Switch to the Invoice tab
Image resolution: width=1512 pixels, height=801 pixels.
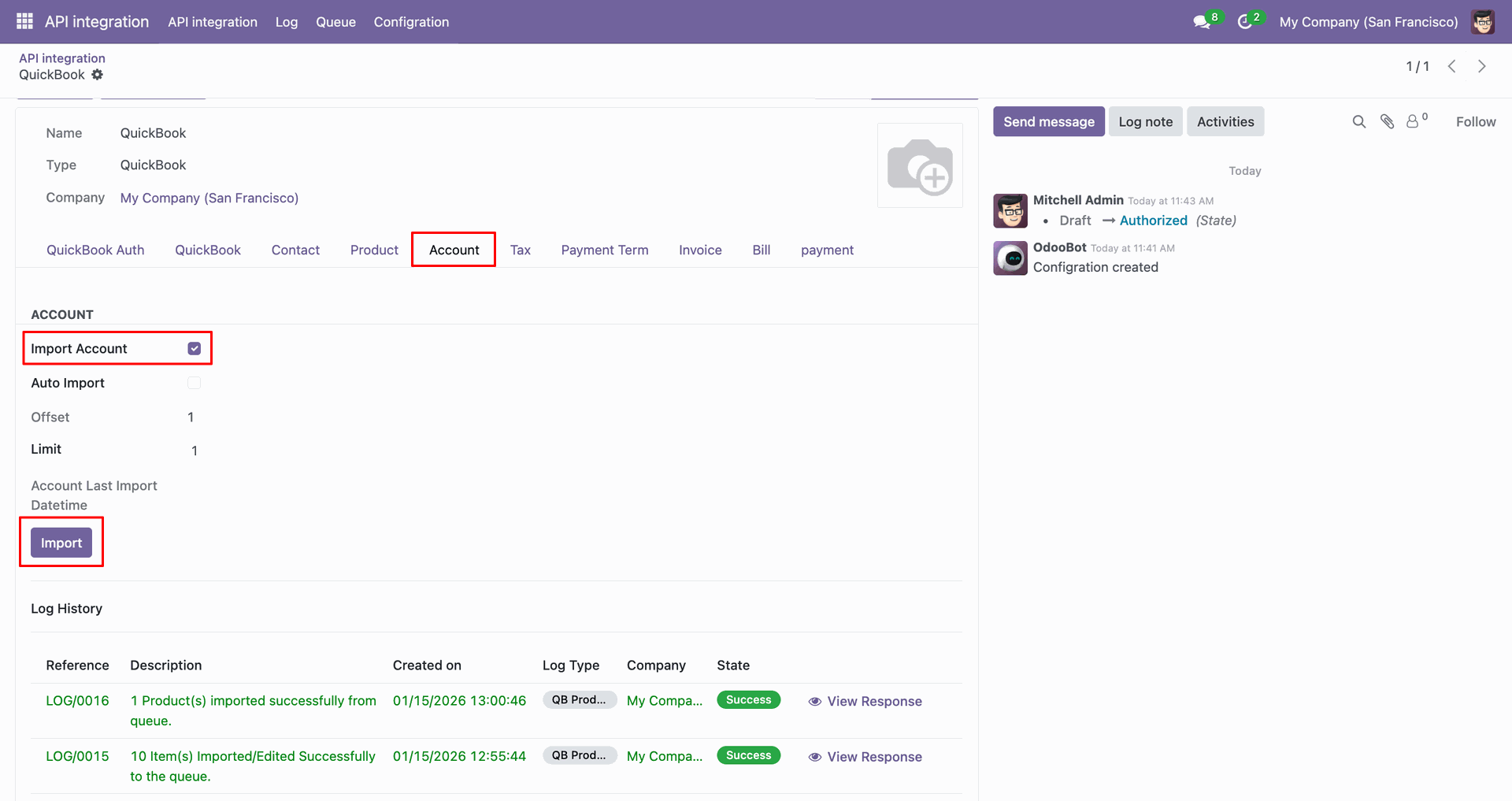tap(700, 250)
